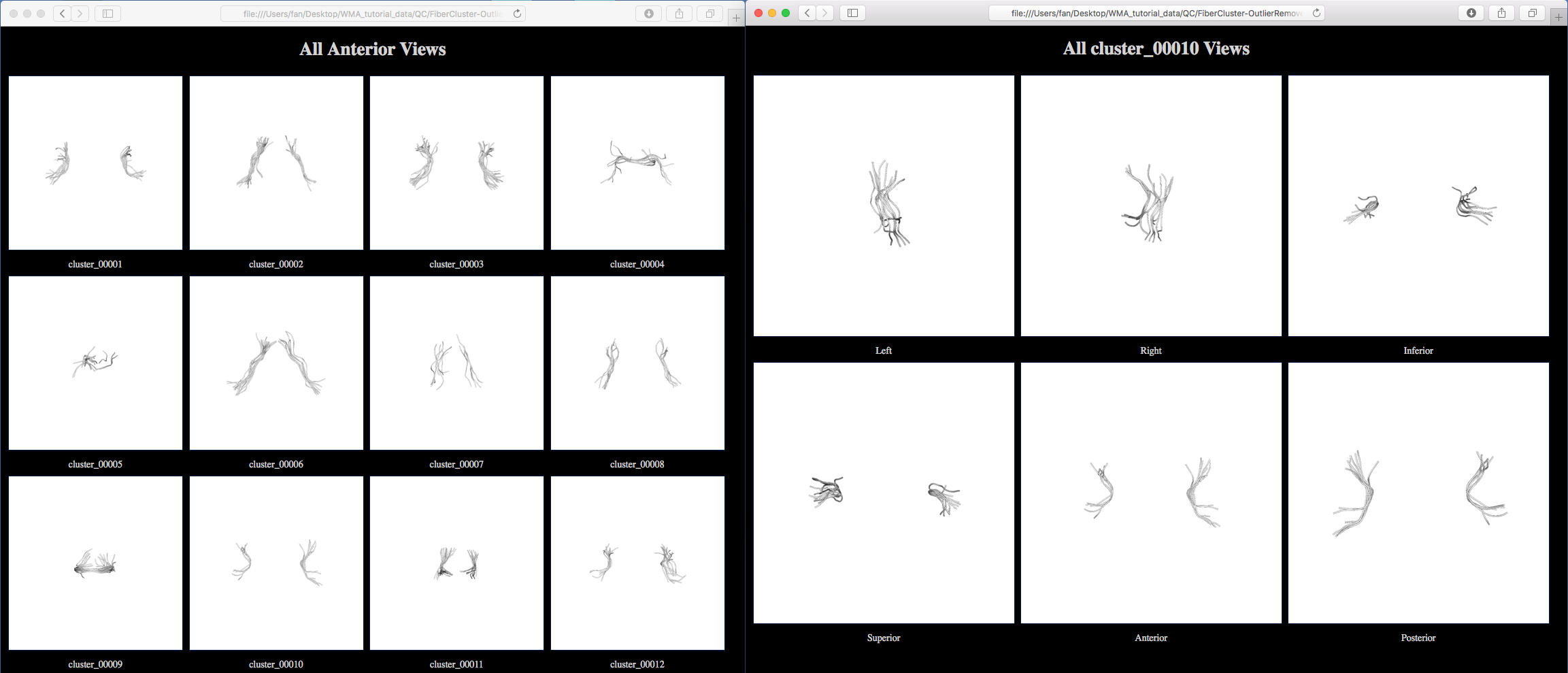Screen dimensions: 1568x673
Task: Add new tab in right Safari window
Action: pos(1558,17)
